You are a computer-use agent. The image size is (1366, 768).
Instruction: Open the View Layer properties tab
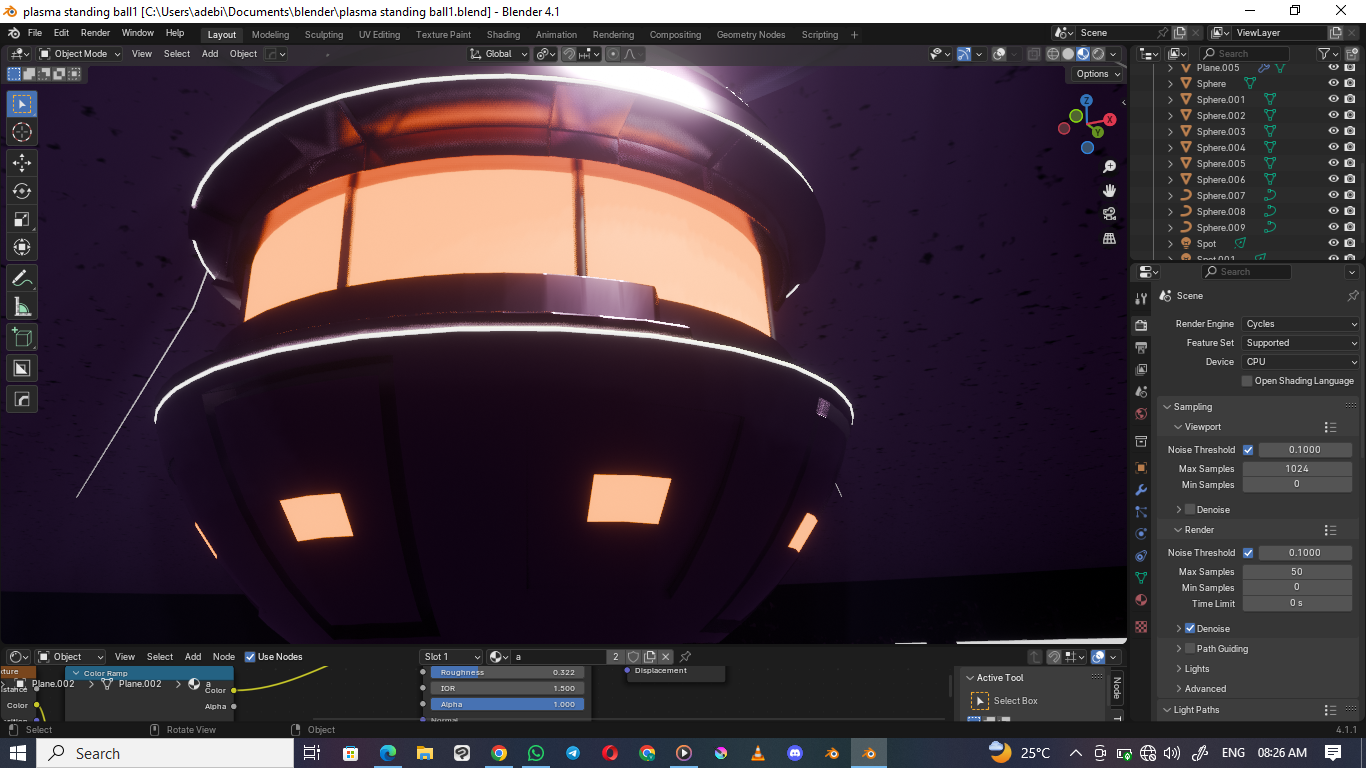click(x=1141, y=370)
